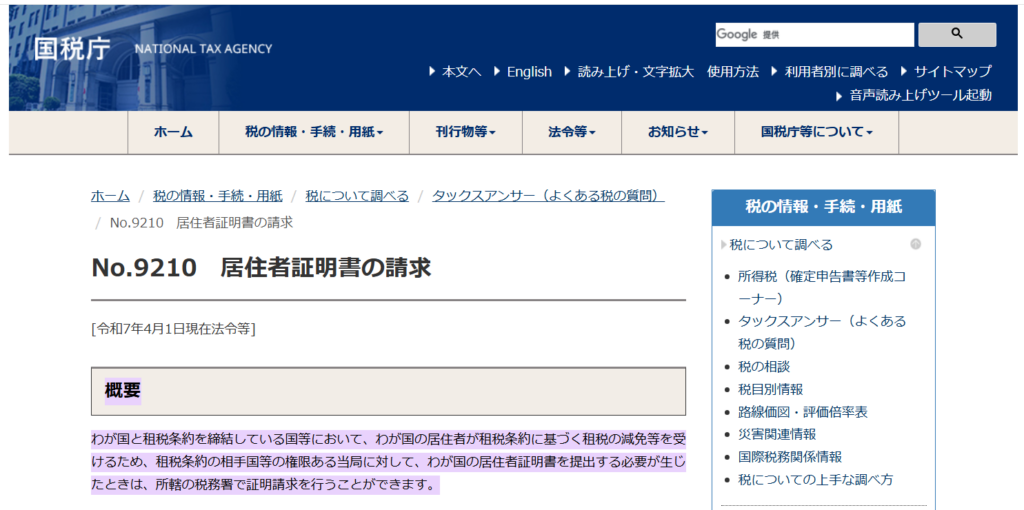Expand the 刊行物等 navigation dropdown
Viewport: 1024px width, 510px height.
coord(465,132)
